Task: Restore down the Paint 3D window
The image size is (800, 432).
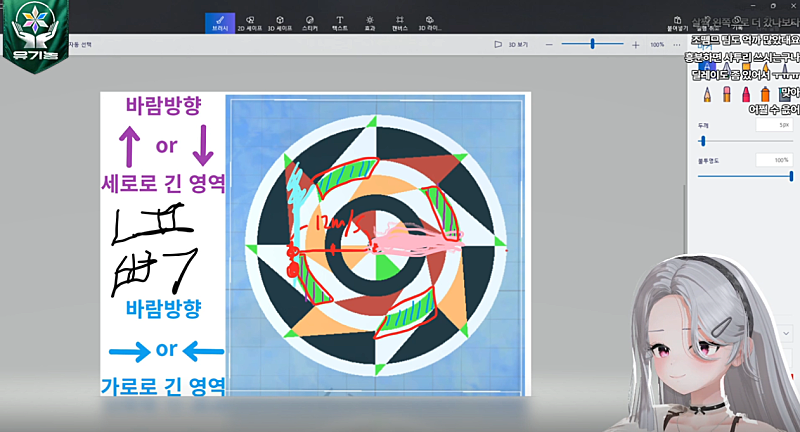Action: pos(773,6)
